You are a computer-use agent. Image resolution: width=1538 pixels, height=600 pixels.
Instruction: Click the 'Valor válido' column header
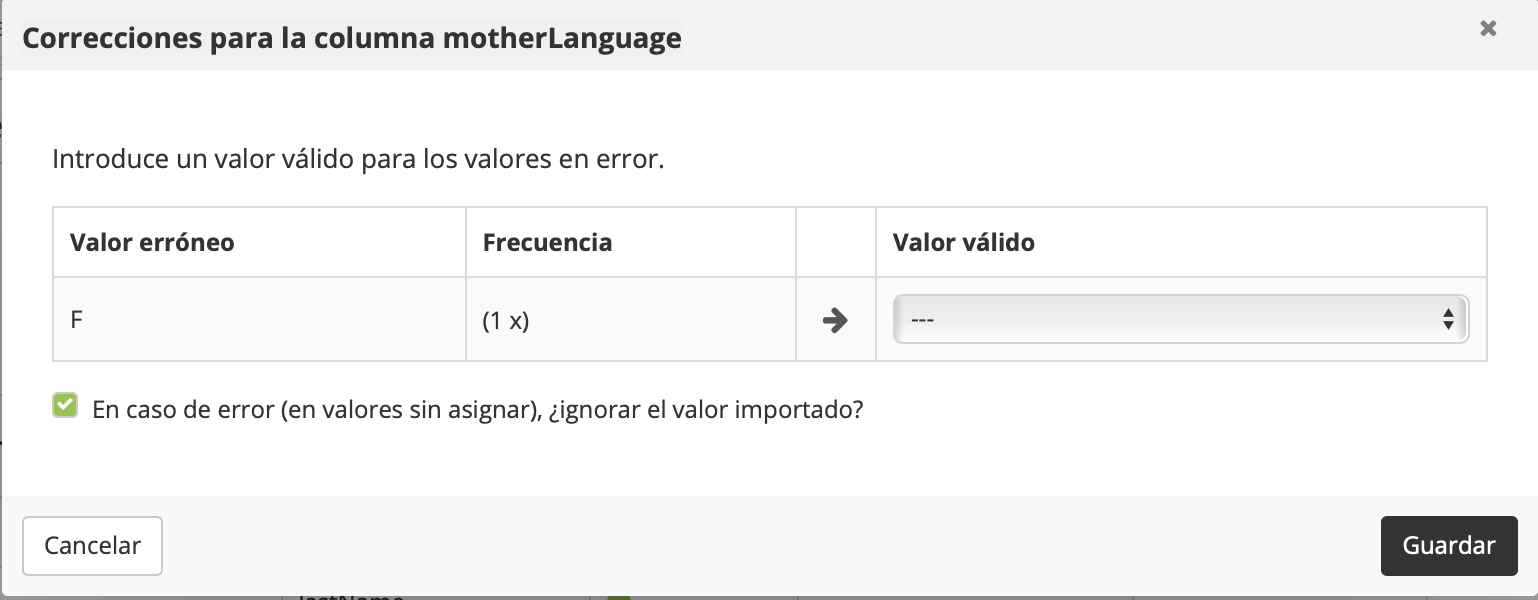tap(963, 243)
